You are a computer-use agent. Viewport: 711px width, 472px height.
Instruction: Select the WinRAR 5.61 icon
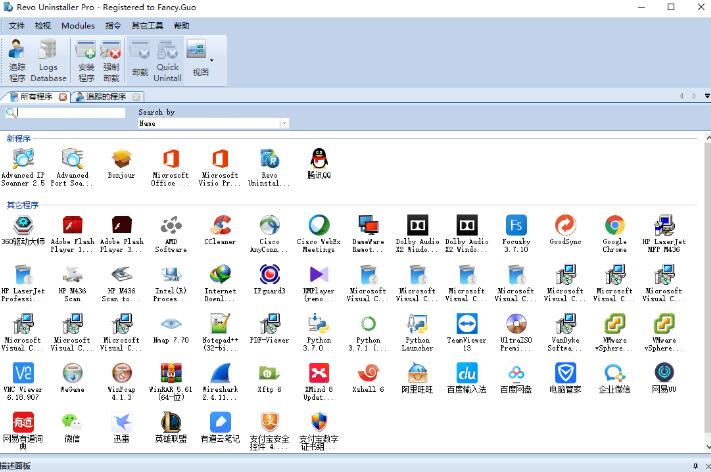pyautogui.click(x=170, y=373)
